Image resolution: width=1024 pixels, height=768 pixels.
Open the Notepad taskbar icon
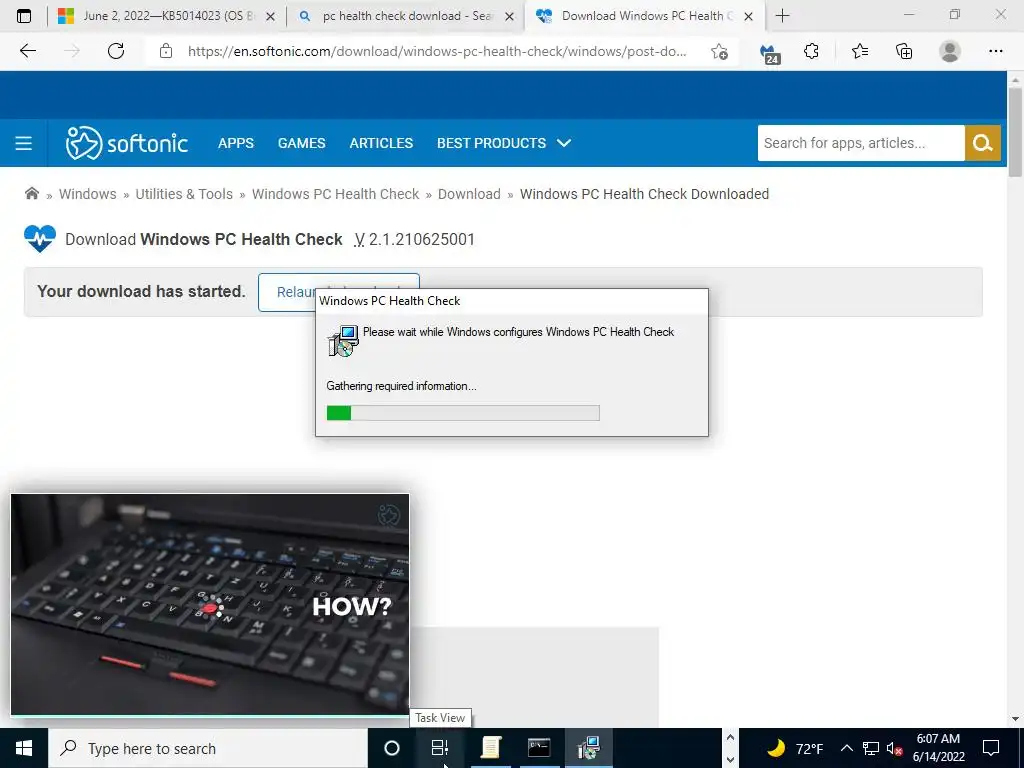490,748
